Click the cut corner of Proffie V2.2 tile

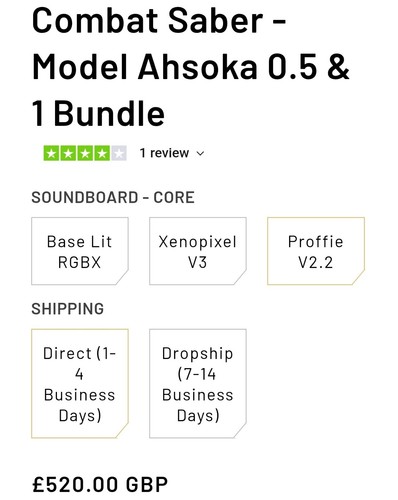coord(358,279)
